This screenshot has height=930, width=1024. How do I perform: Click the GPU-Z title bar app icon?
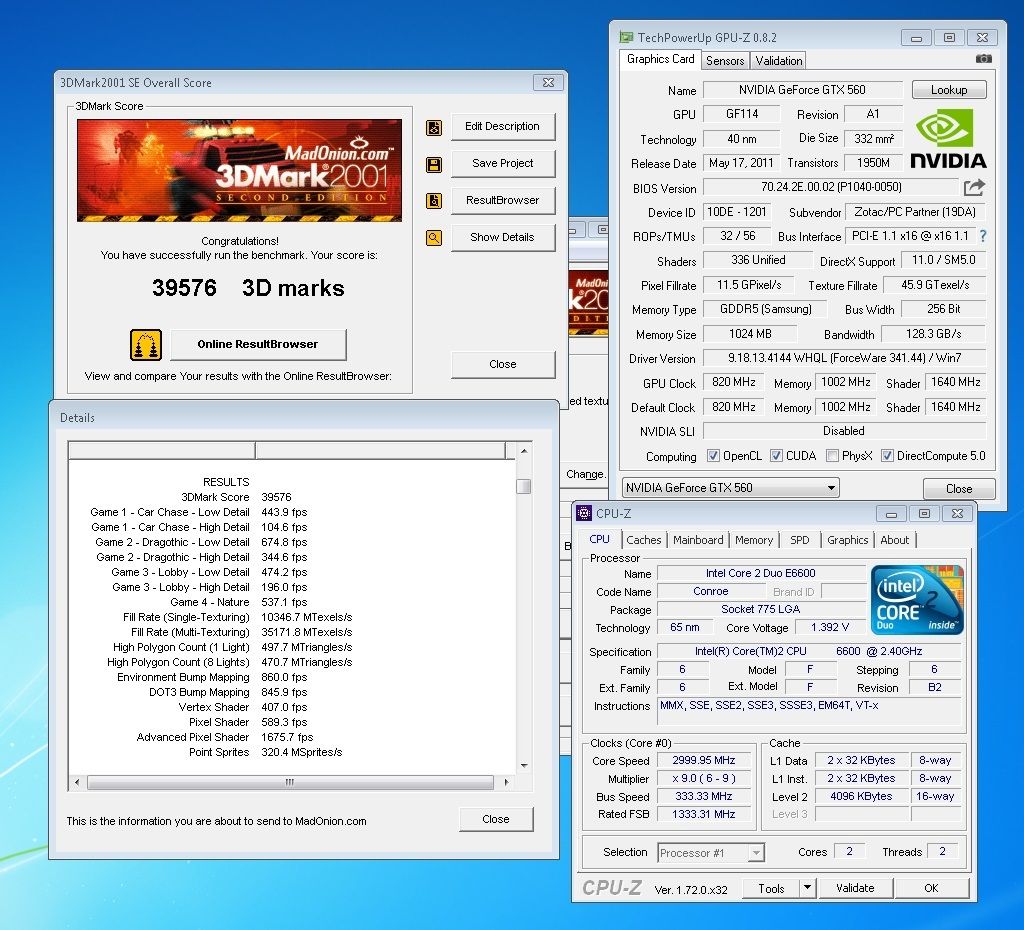pos(626,37)
